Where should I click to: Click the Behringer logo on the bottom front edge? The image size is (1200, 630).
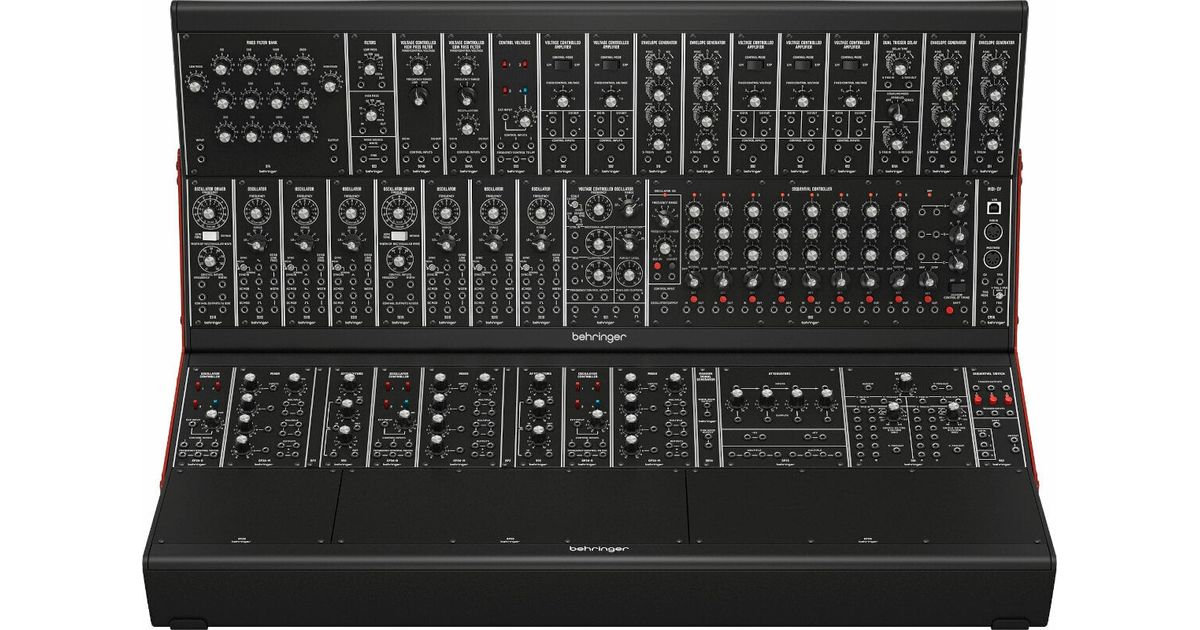[x=599, y=549]
